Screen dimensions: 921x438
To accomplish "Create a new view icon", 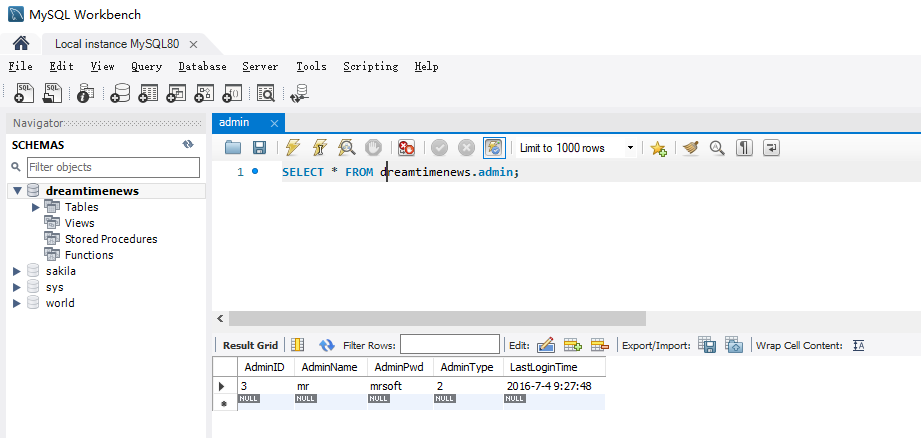I will tap(176, 93).
